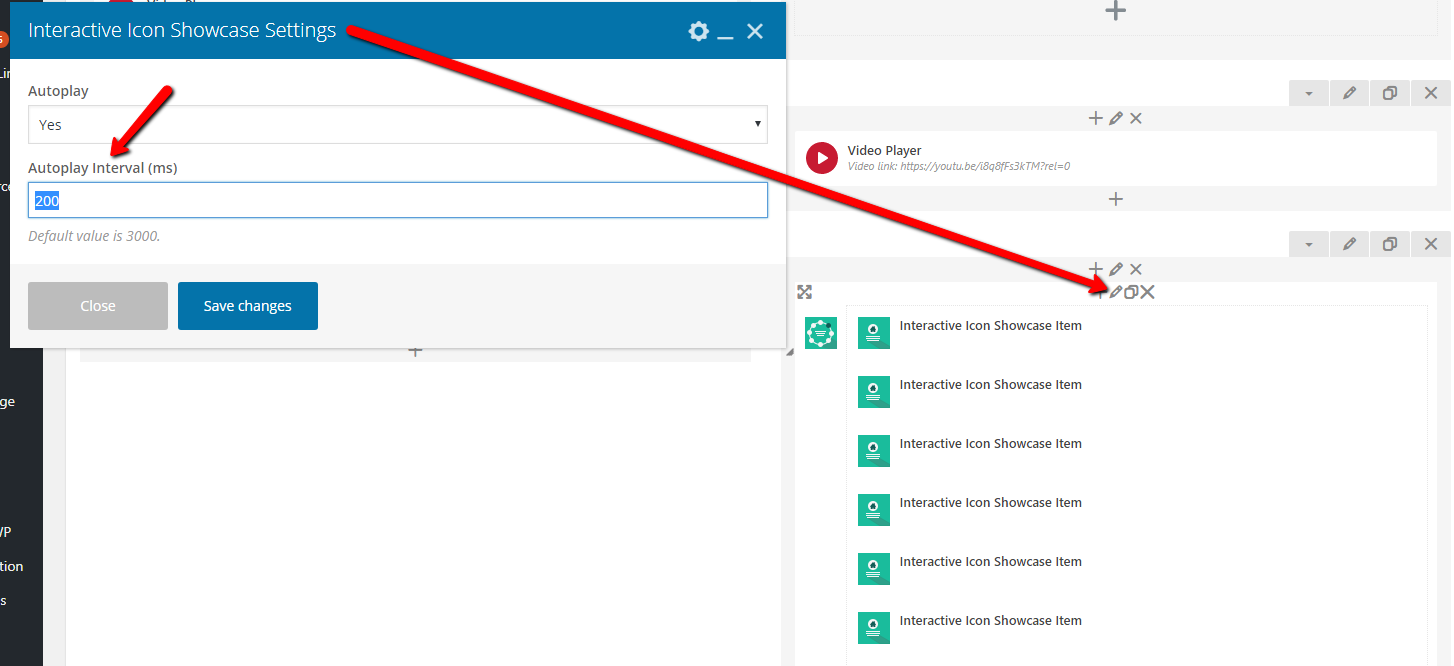This screenshot has width=1454, height=666.
Task: Clone the Video Player row
Action: point(1389,93)
